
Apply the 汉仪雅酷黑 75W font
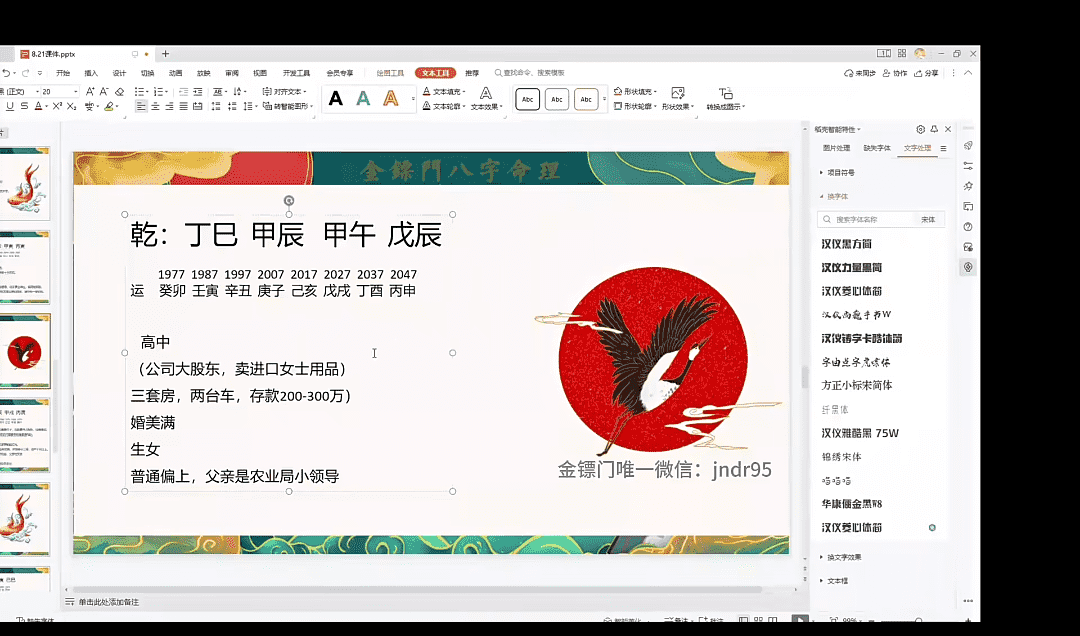point(860,433)
